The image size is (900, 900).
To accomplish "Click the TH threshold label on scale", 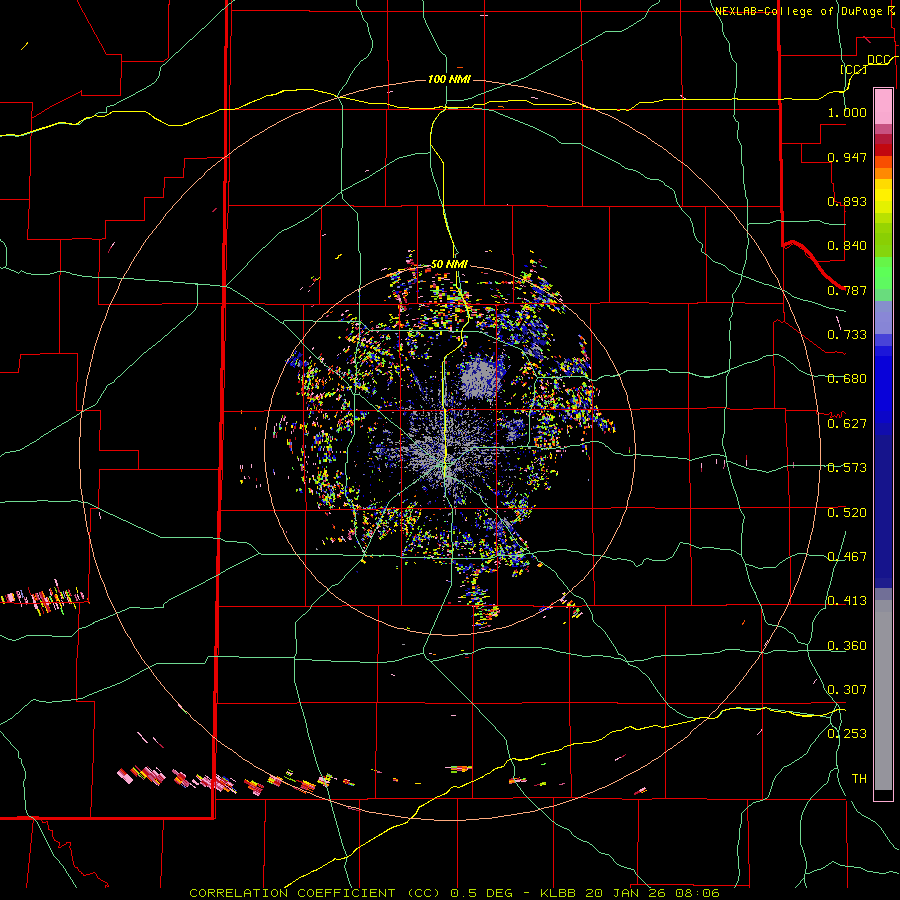I will (x=859, y=778).
